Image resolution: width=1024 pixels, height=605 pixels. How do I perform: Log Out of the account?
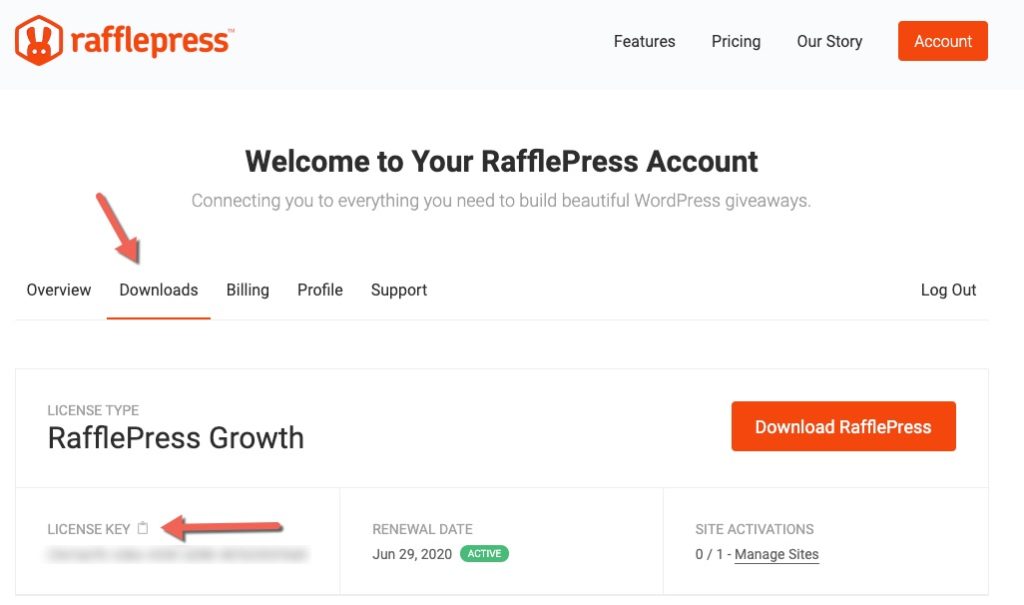tap(948, 289)
